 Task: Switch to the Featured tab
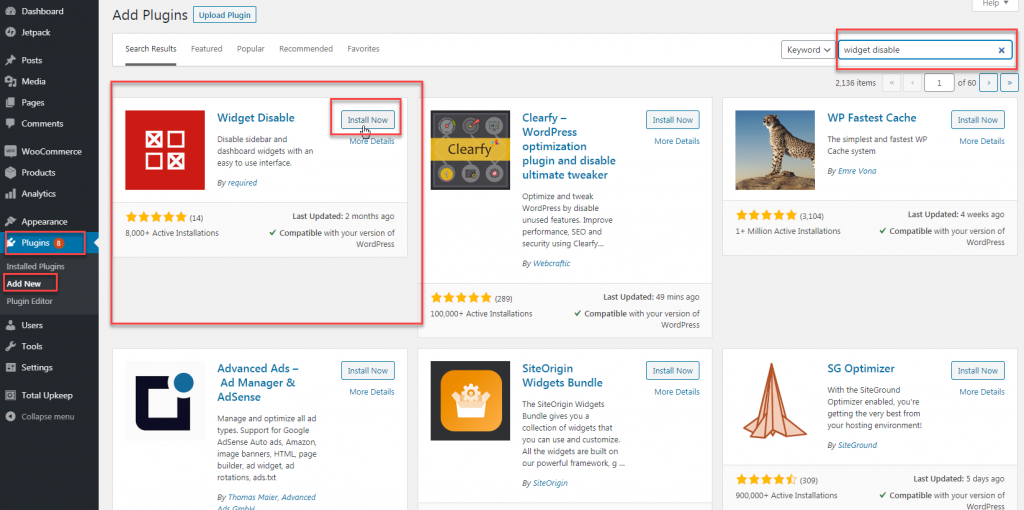(206, 49)
